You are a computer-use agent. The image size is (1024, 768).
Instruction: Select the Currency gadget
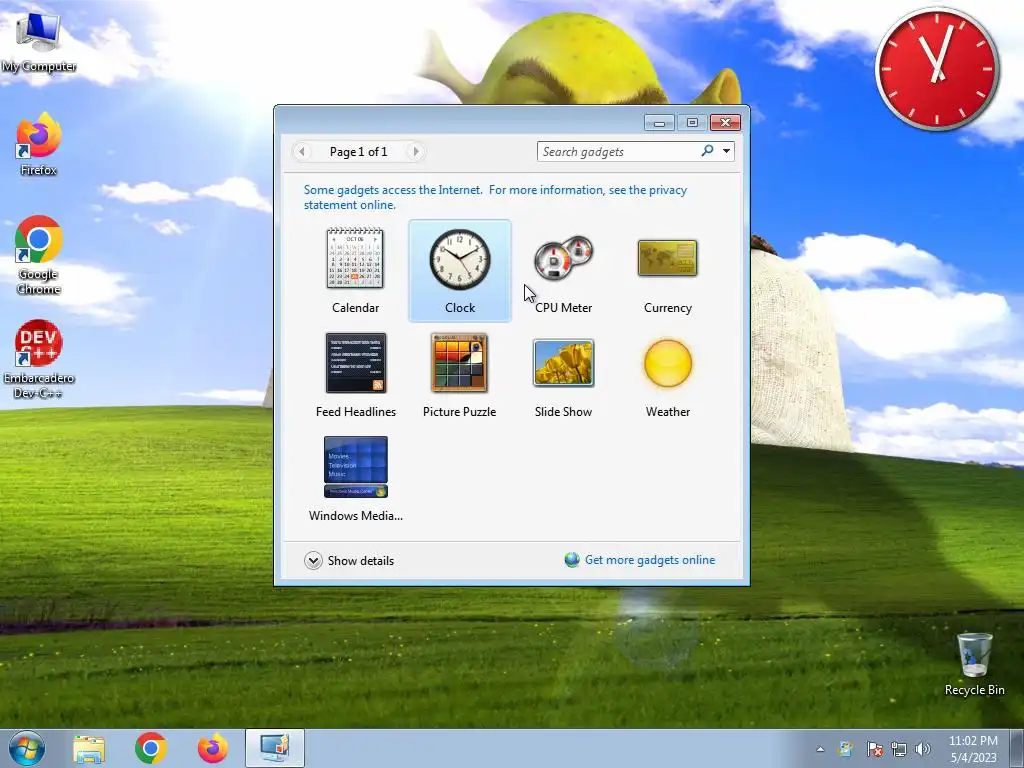(x=667, y=271)
